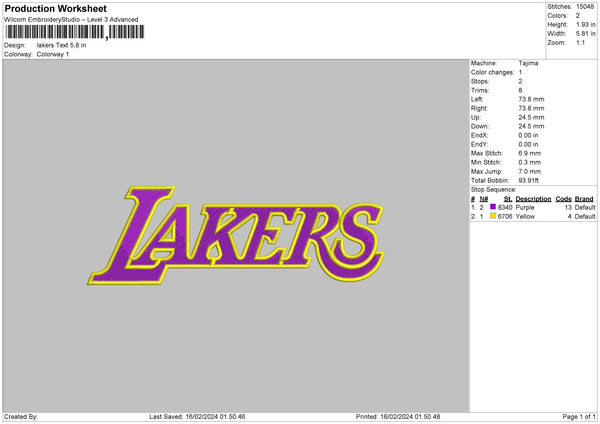The image size is (600, 424).
Task: Click the 'Purple' description in stop sequence
Action: [x=525, y=207]
